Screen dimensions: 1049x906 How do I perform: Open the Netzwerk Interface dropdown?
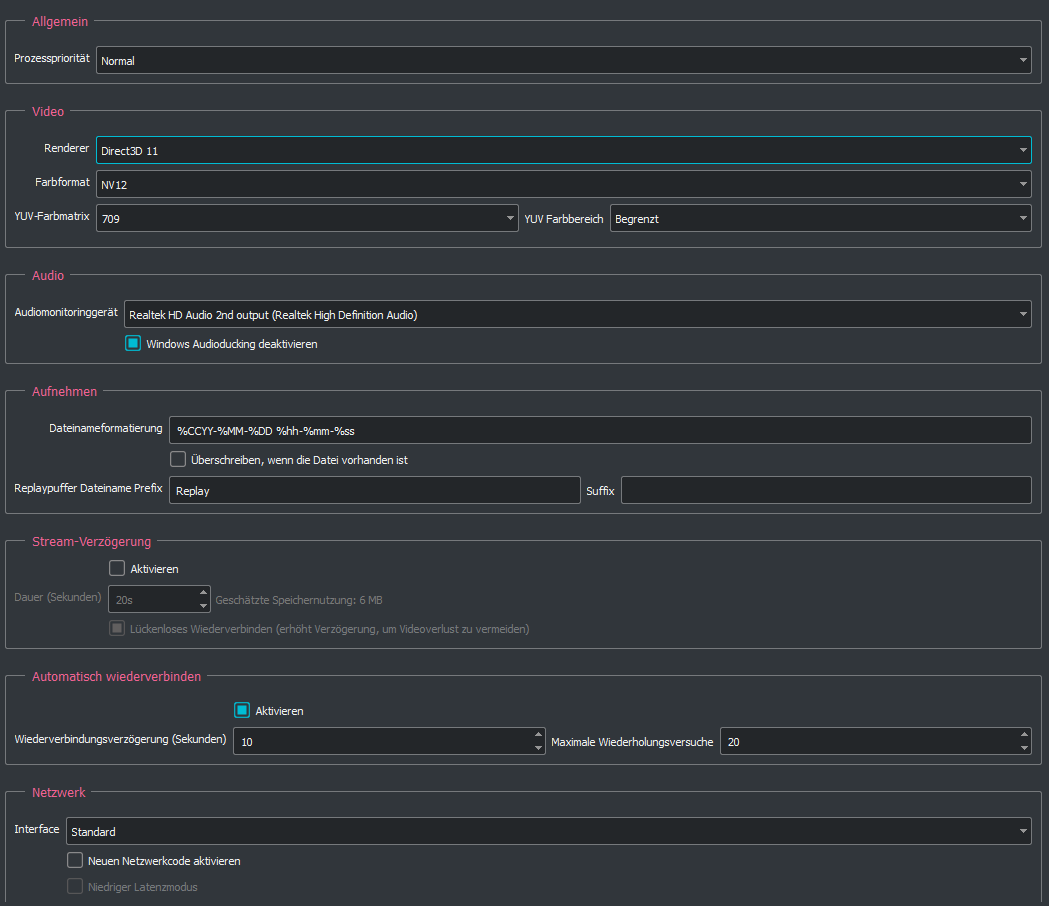coord(548,831)
